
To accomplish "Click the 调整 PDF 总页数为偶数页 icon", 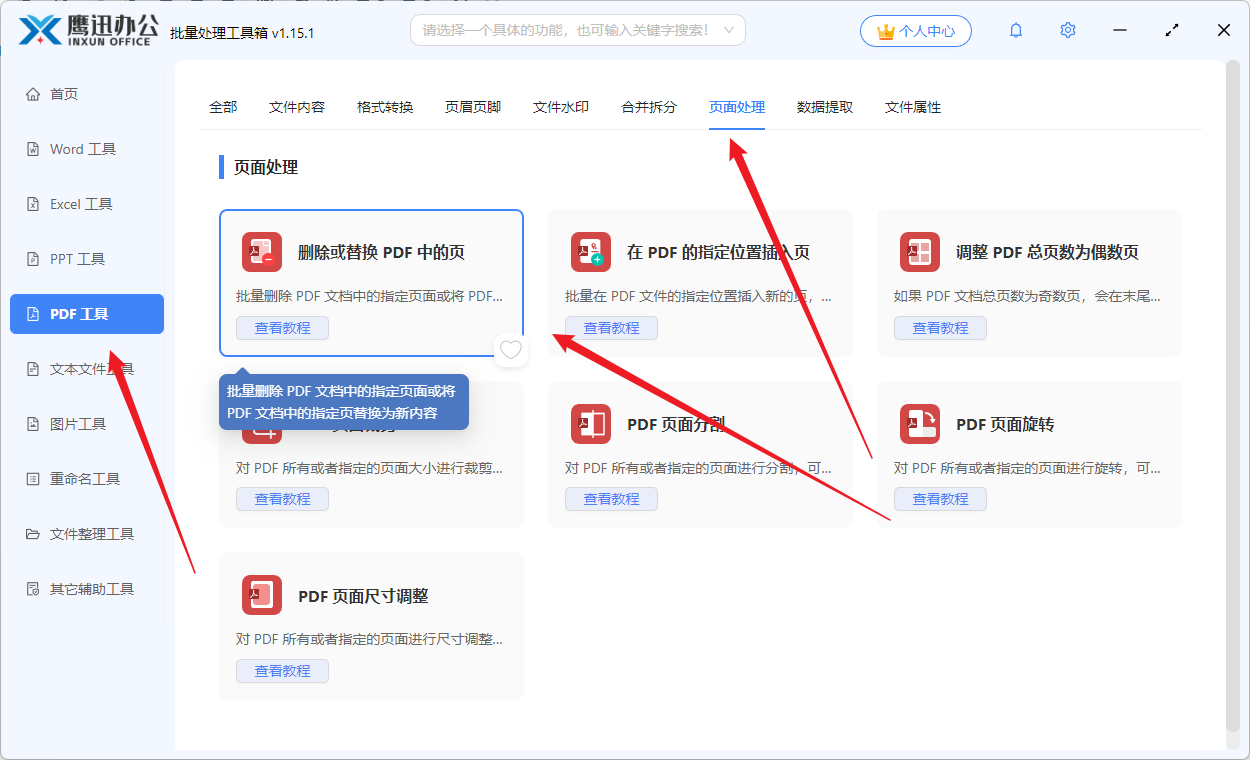I will 920,252.
